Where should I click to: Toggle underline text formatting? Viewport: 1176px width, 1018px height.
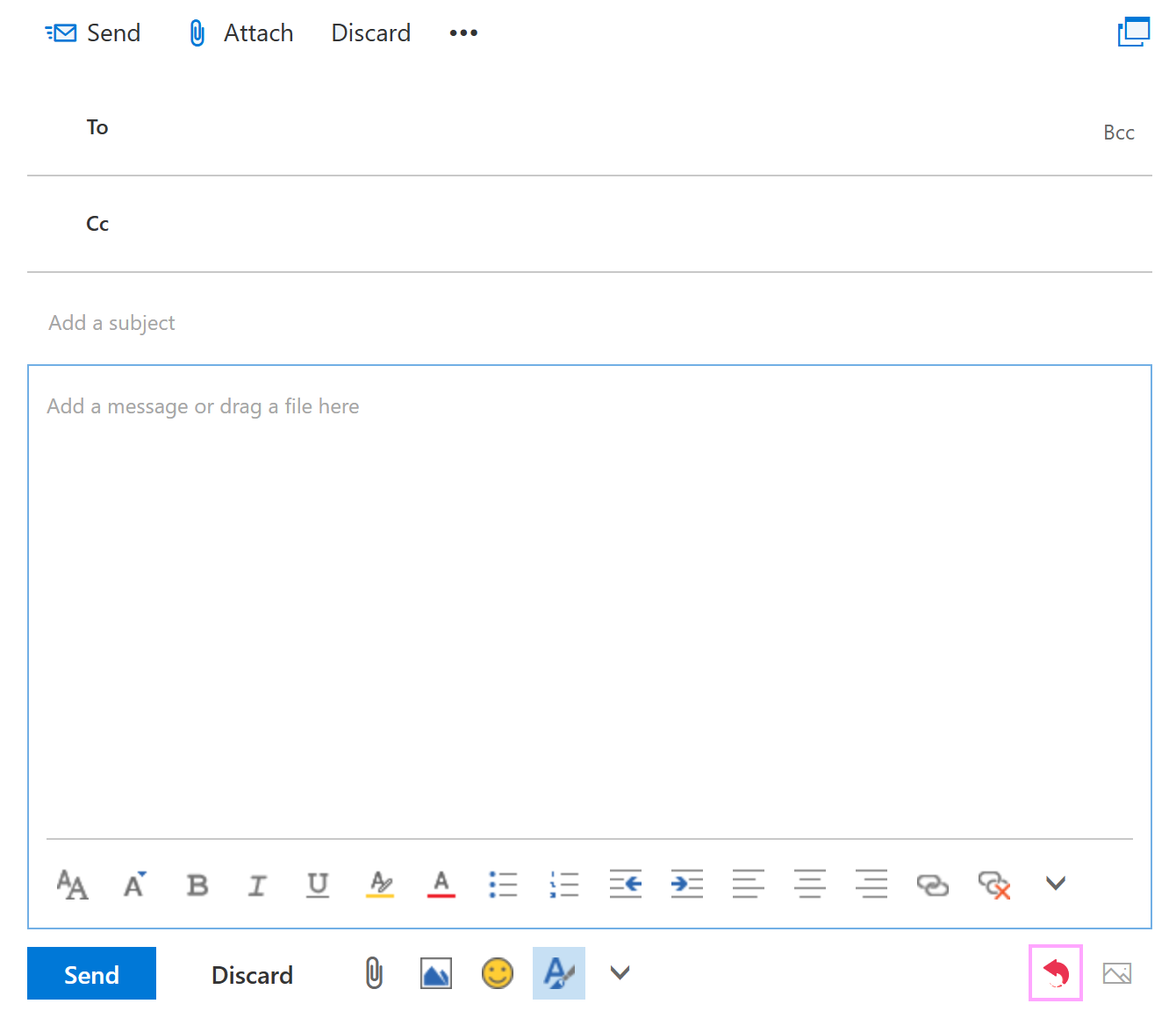(x=318, y=885)
